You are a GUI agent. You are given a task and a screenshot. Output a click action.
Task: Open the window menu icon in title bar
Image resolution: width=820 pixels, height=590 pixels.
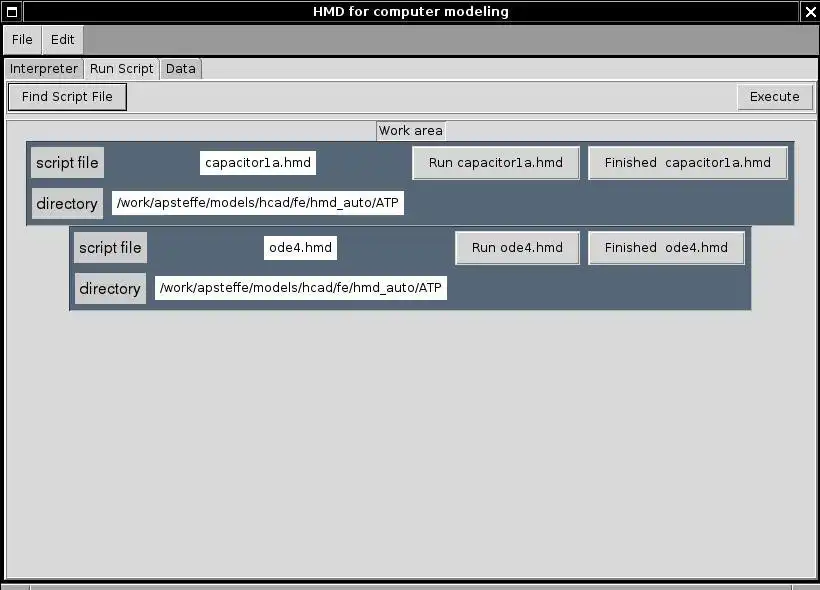12,12
